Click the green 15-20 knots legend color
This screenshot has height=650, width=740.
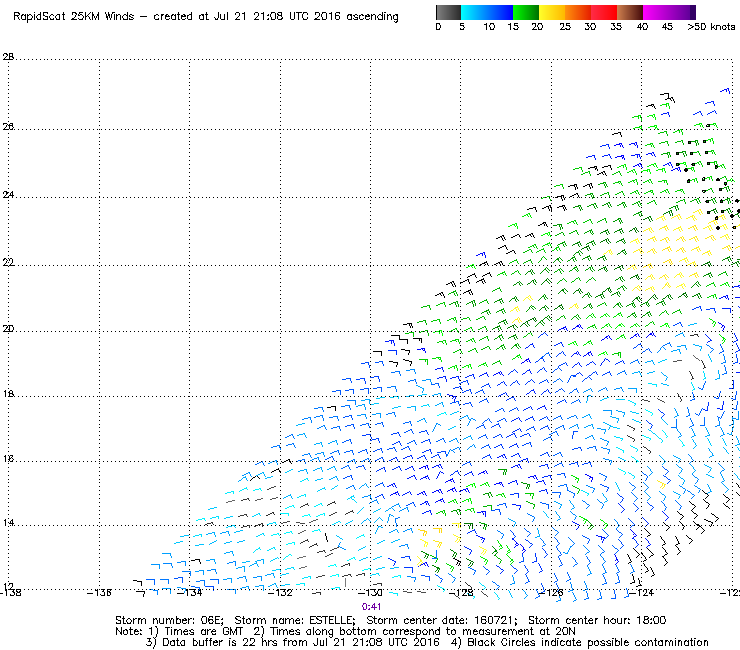point(526,12)
